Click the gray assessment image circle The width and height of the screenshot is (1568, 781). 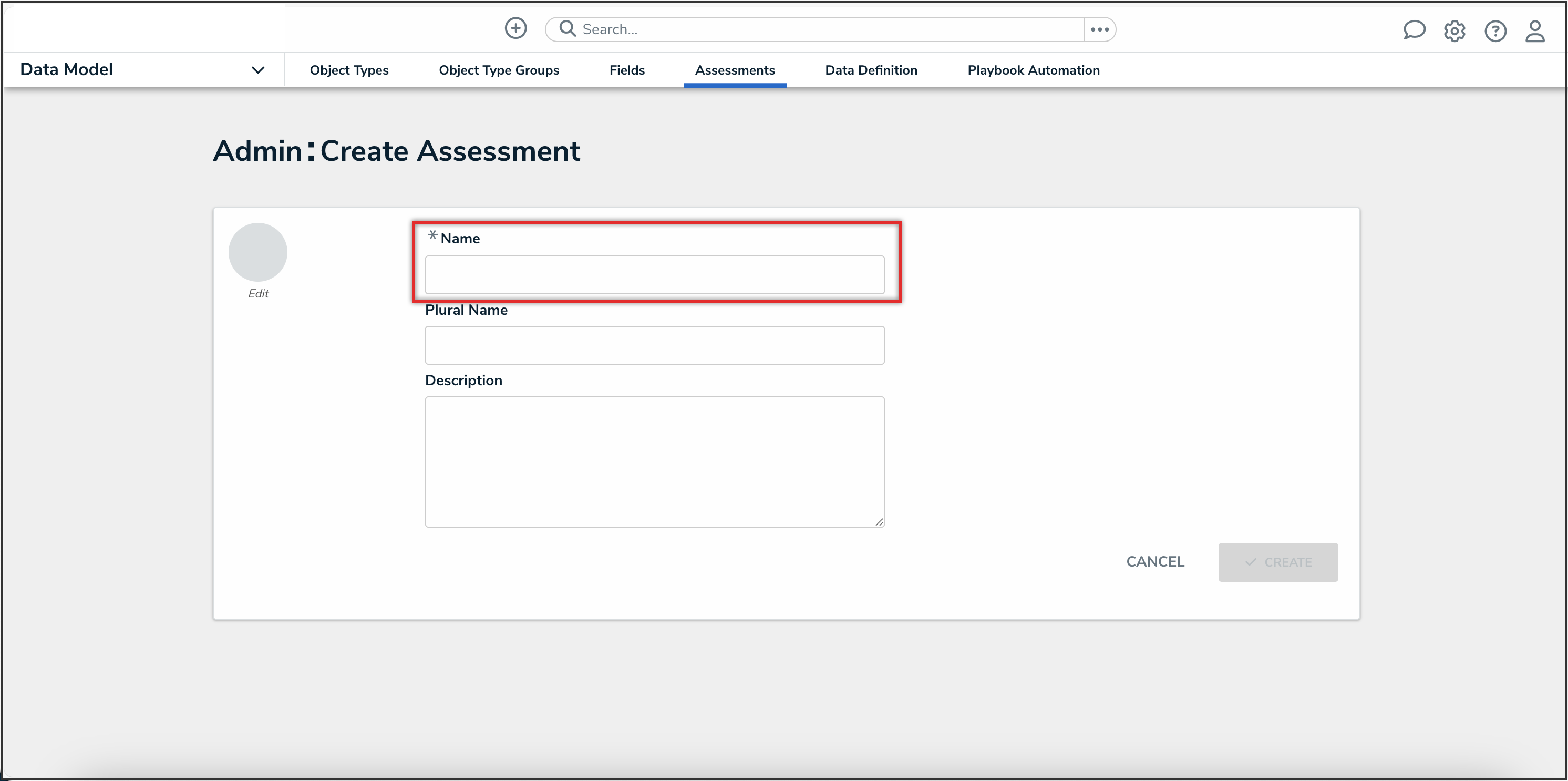tap(257, 252)
